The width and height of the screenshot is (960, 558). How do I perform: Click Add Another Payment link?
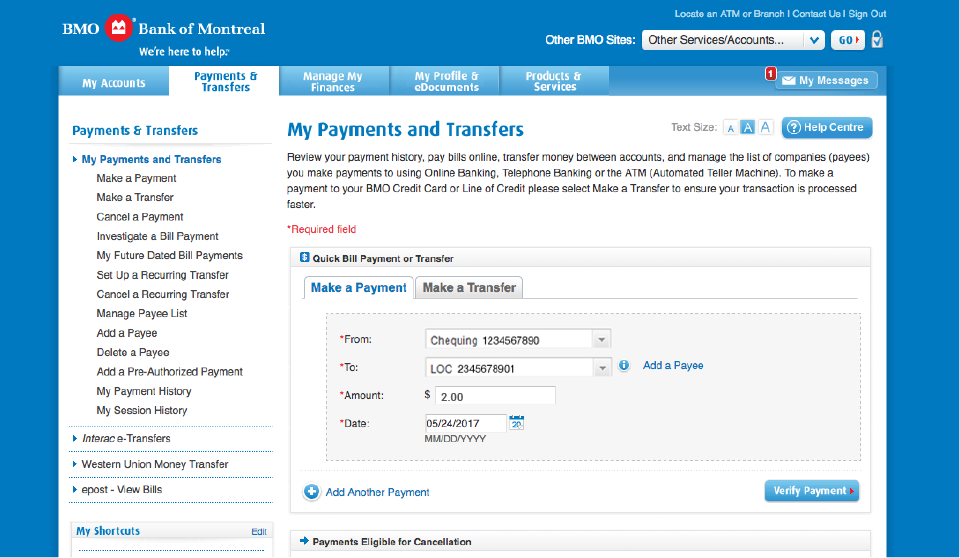(x=377, y=492)
